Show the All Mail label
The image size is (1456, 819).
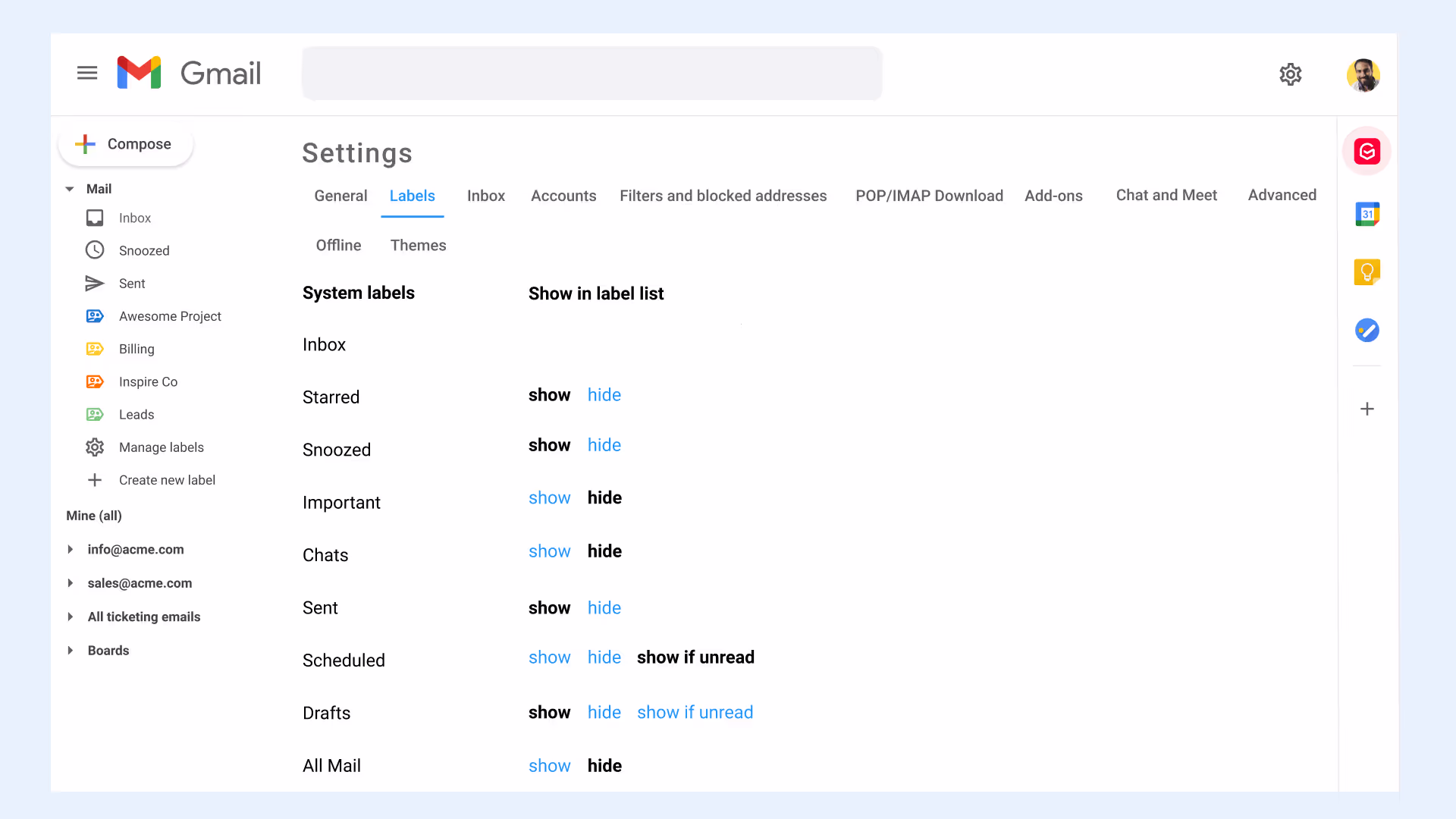point(549,766)
